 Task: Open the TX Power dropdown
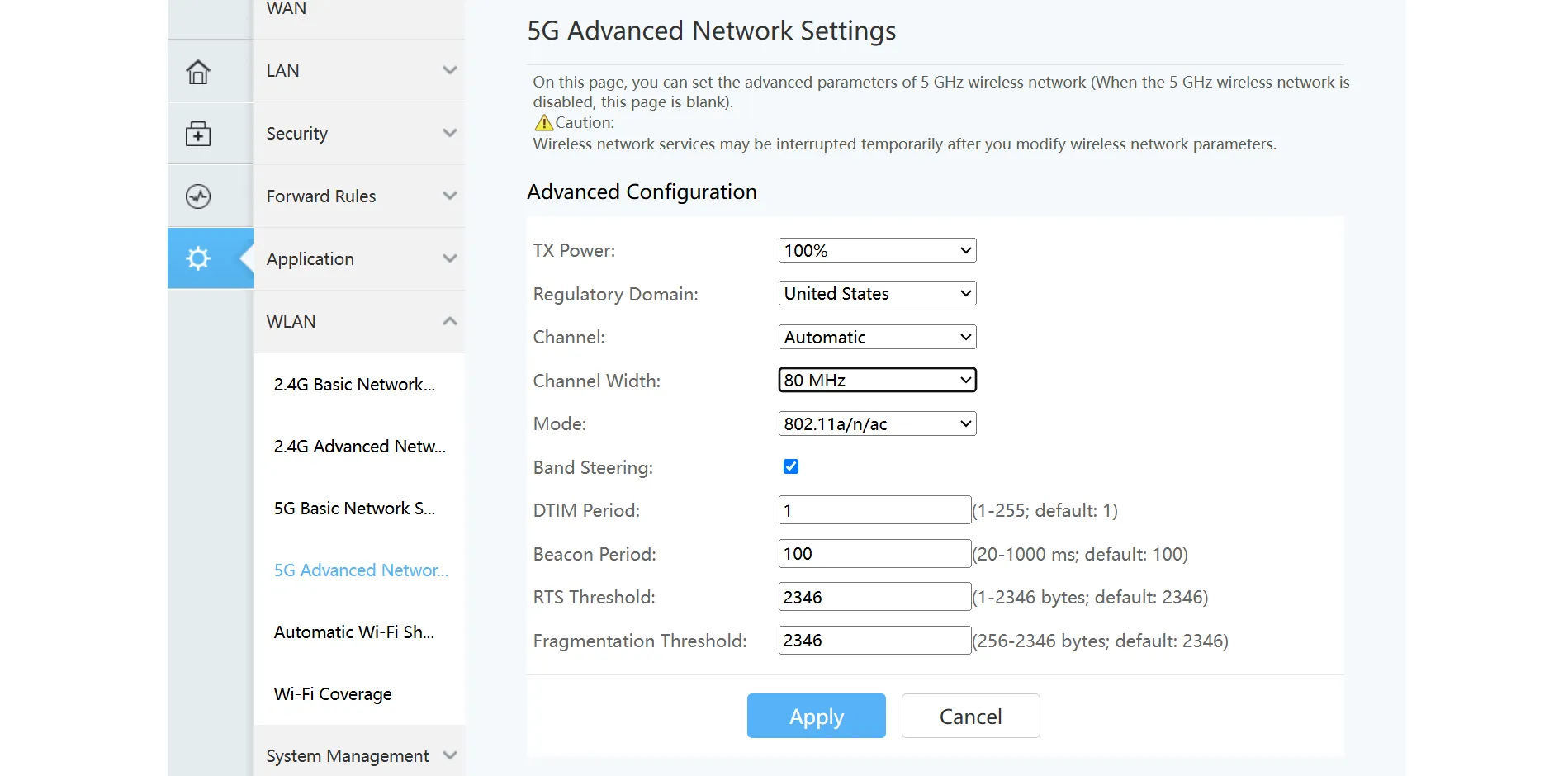point(877,249)
